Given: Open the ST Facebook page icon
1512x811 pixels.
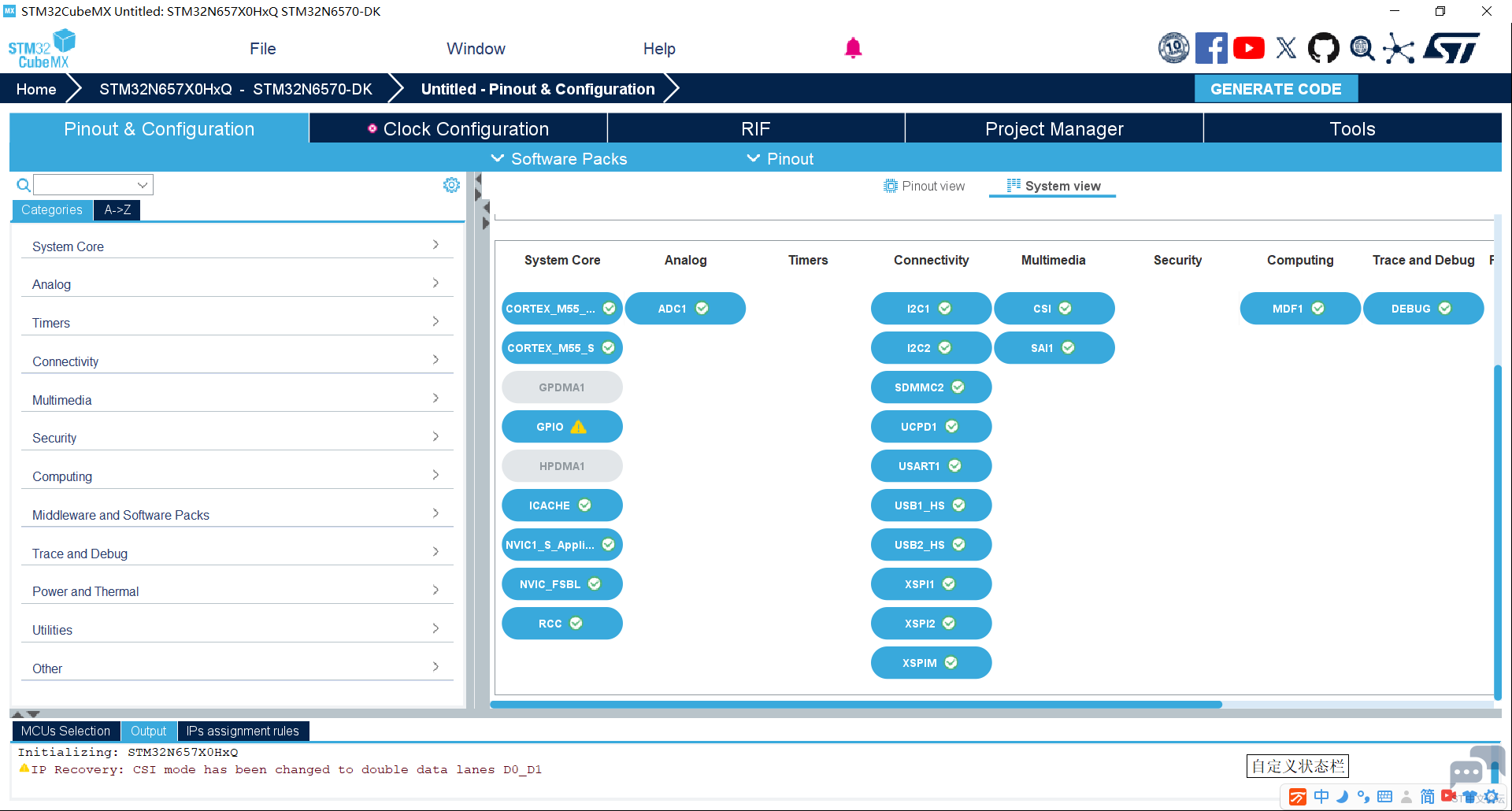Looking at the screenshot, I should 1211,48.
